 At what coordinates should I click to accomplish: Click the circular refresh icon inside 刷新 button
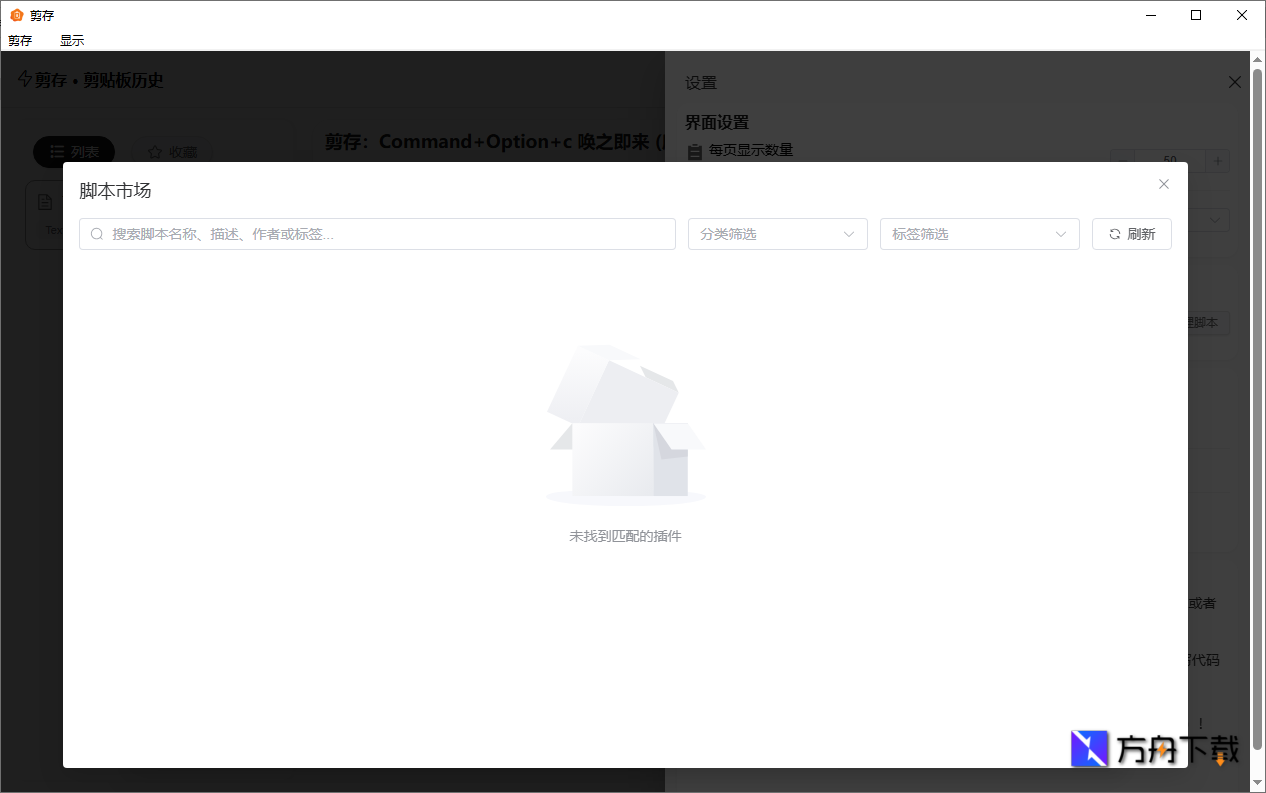[1114, 233]
